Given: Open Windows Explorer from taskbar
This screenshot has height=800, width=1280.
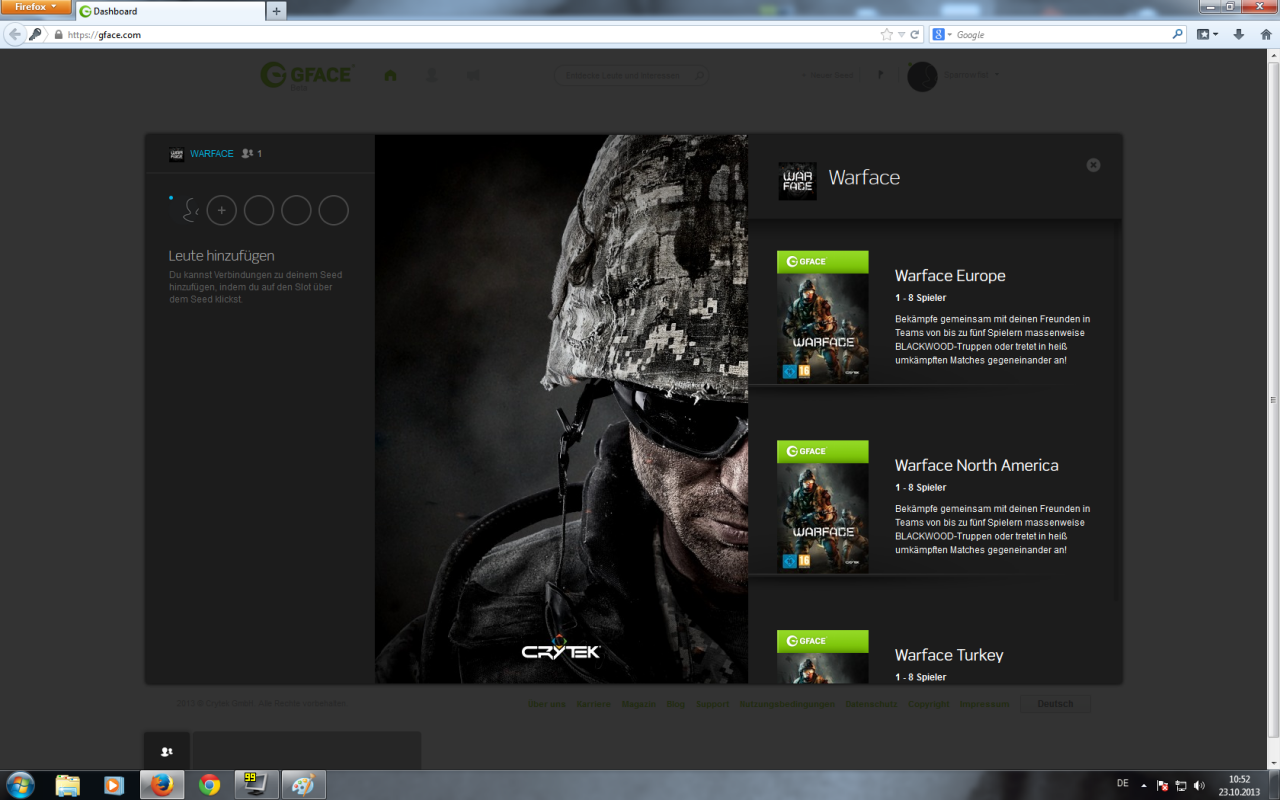Looking at the screenshot, I should (x=67, y=785).
